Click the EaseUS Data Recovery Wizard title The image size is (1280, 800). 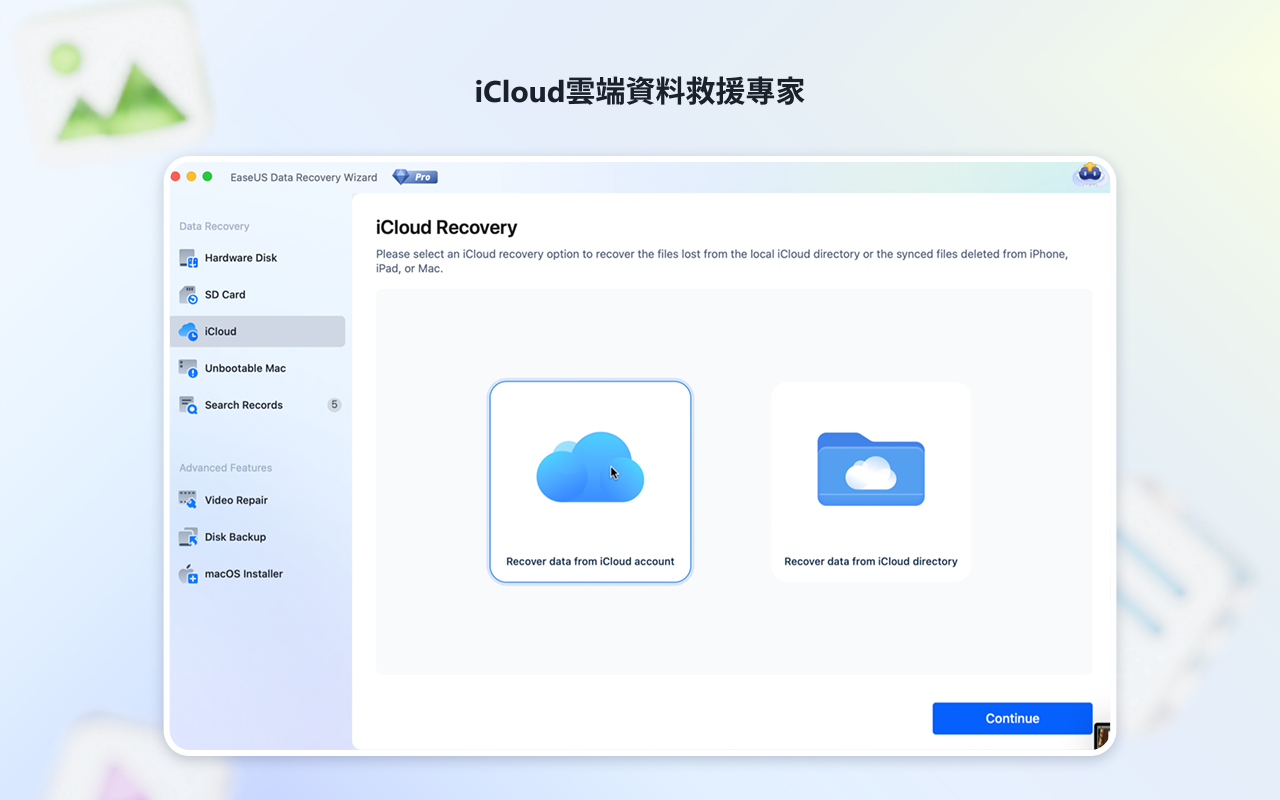coord(304,177)
